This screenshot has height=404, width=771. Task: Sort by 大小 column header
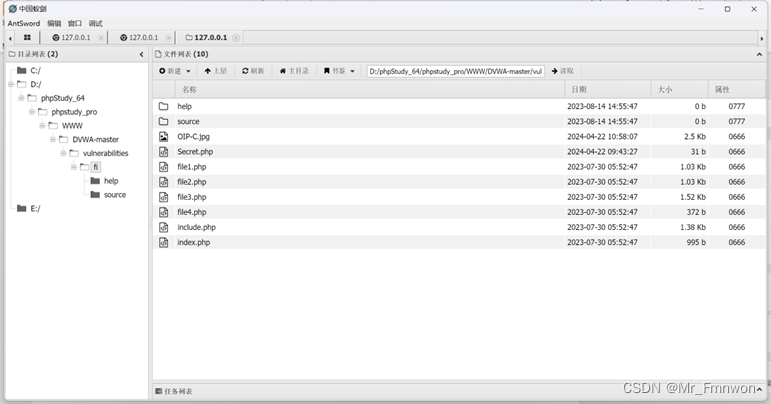[680, 89]
